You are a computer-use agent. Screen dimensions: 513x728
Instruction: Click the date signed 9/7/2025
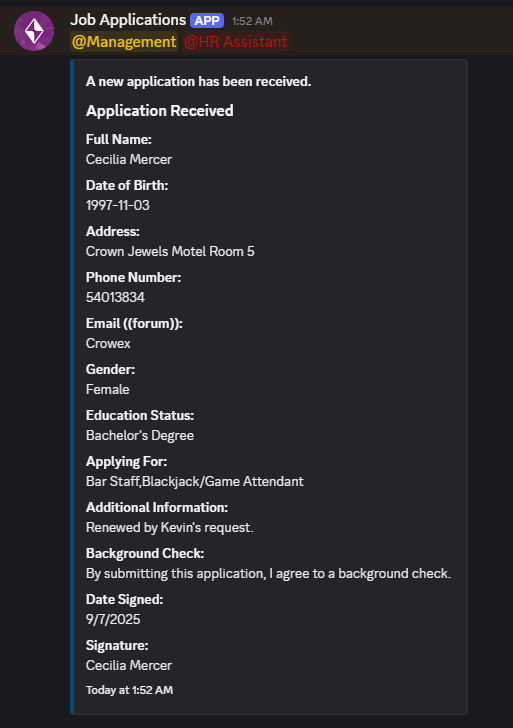[x=113, y=619]
